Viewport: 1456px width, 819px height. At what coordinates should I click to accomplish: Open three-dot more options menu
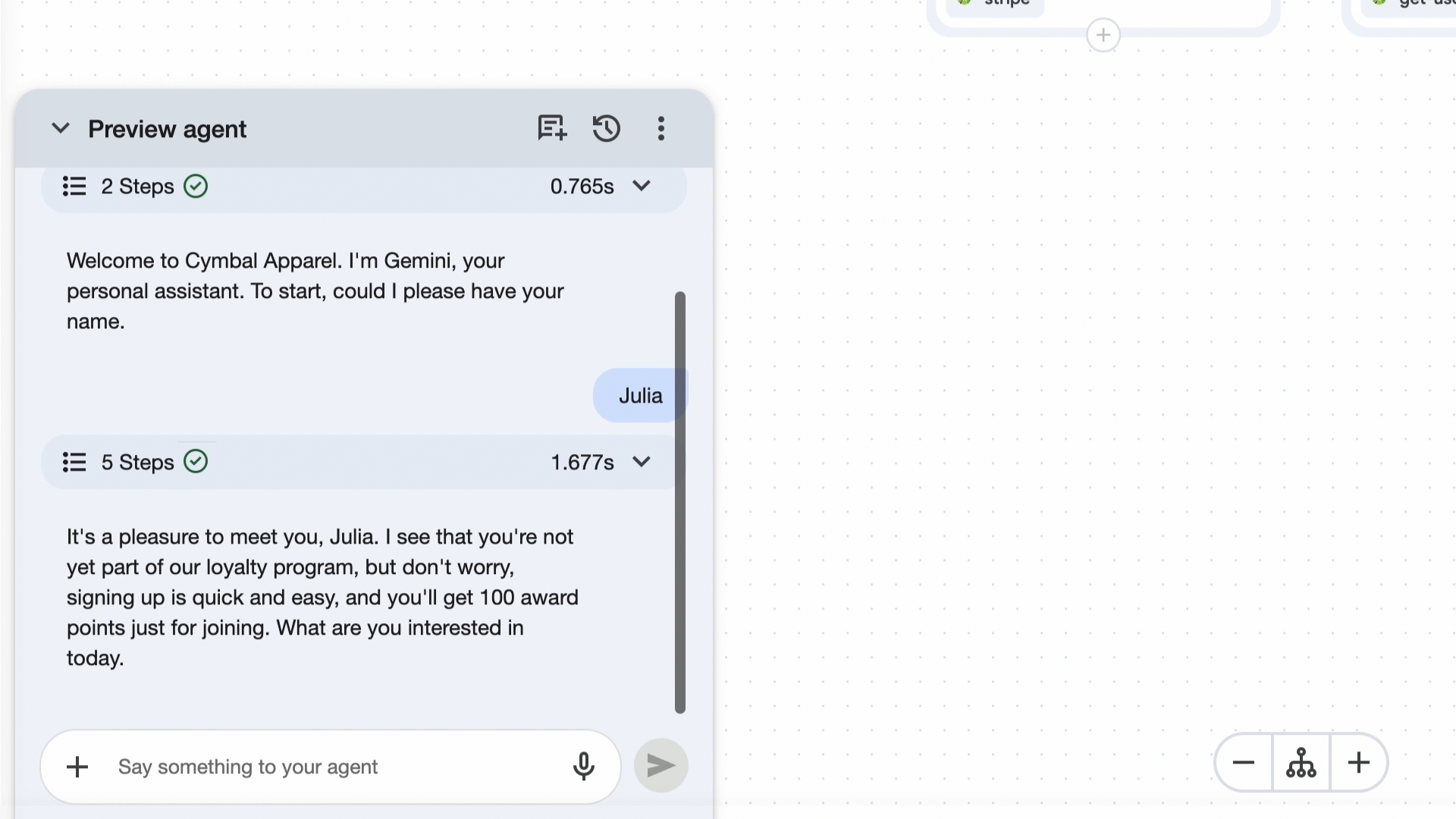(661, 128)
